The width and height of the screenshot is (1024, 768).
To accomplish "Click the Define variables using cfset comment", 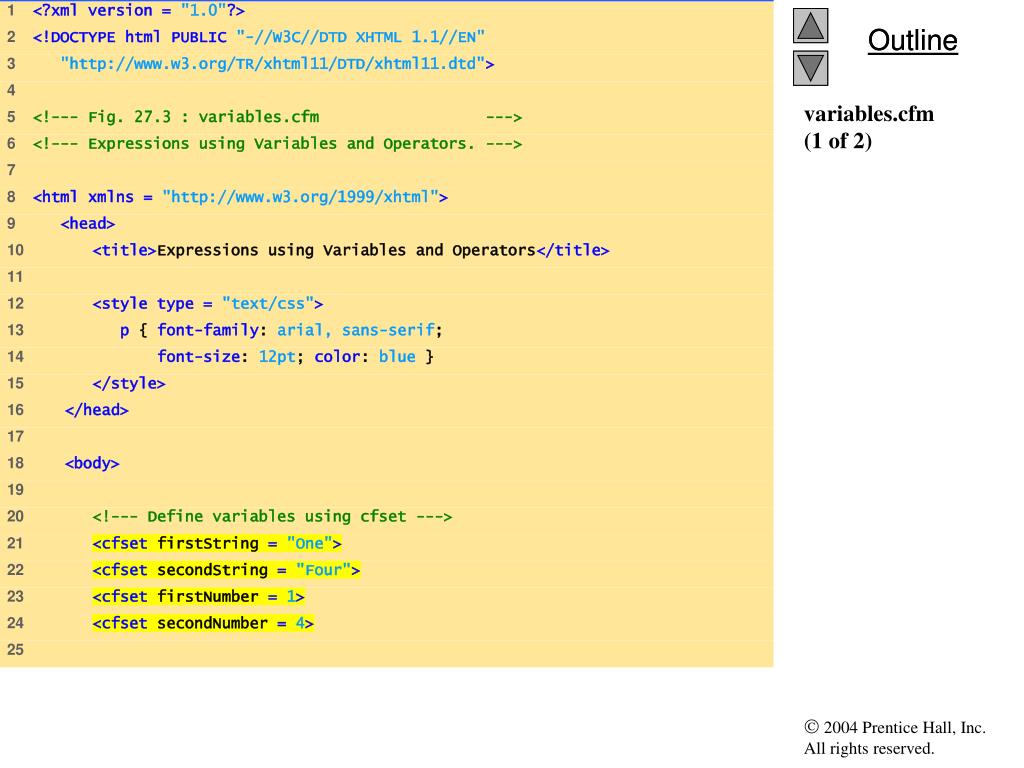I will coord(272,517).
